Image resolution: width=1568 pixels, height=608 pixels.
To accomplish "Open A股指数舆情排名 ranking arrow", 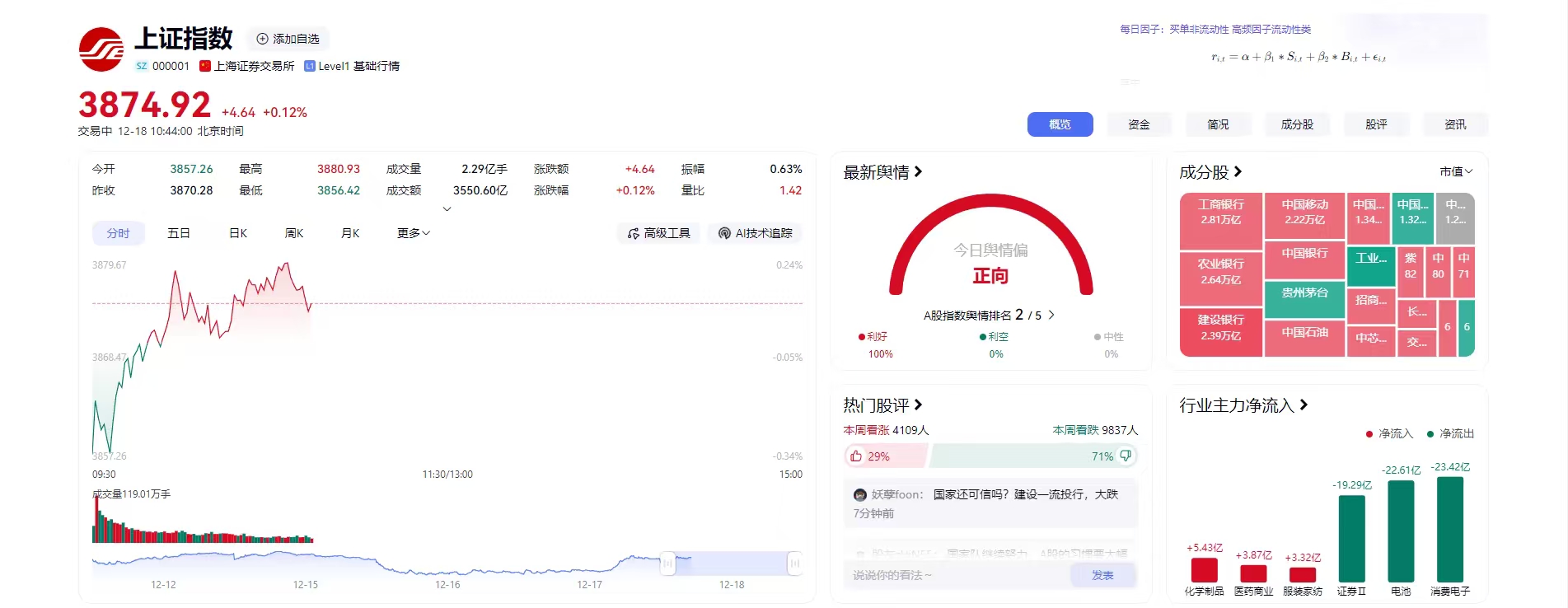I will point(1051,315).
